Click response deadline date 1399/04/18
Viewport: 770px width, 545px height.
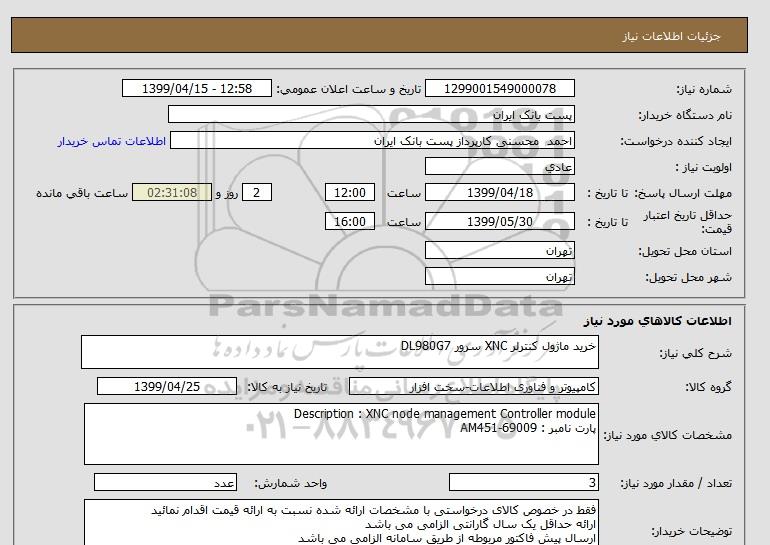[499, 192]
